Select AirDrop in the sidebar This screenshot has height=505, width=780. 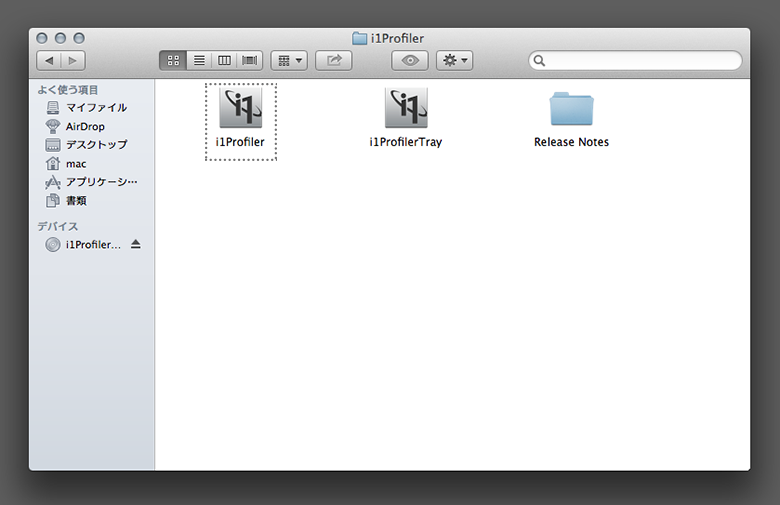85,126
